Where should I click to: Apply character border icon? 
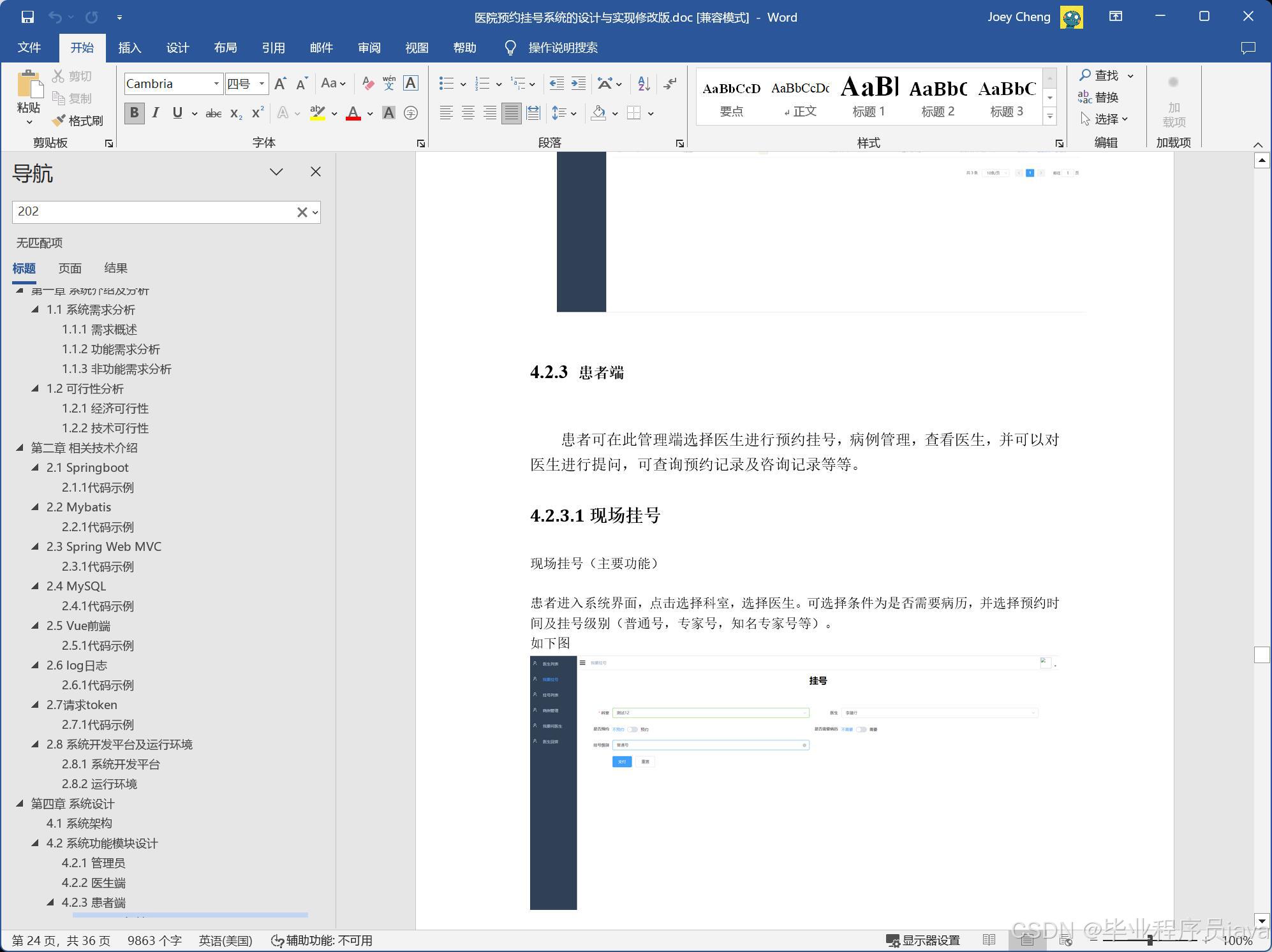click(411, 84)
